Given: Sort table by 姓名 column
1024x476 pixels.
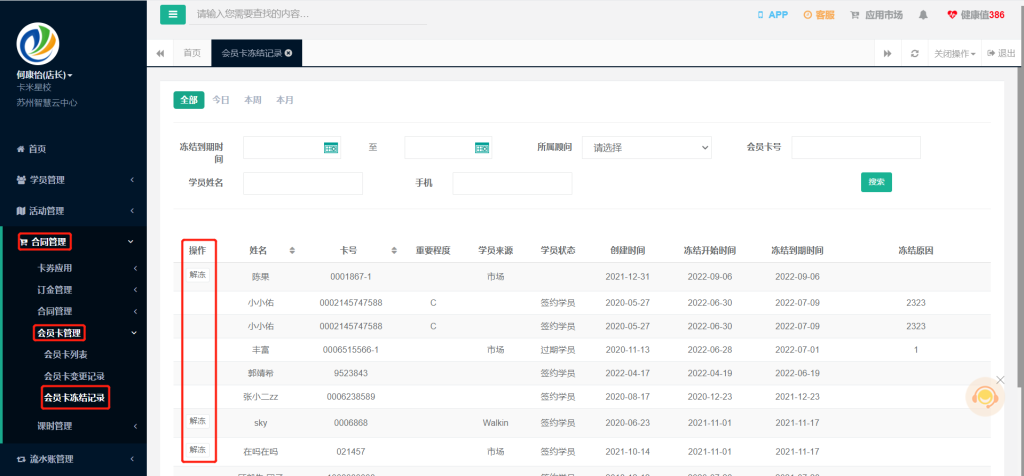Looking at the screenshot, I should (292, 251).
